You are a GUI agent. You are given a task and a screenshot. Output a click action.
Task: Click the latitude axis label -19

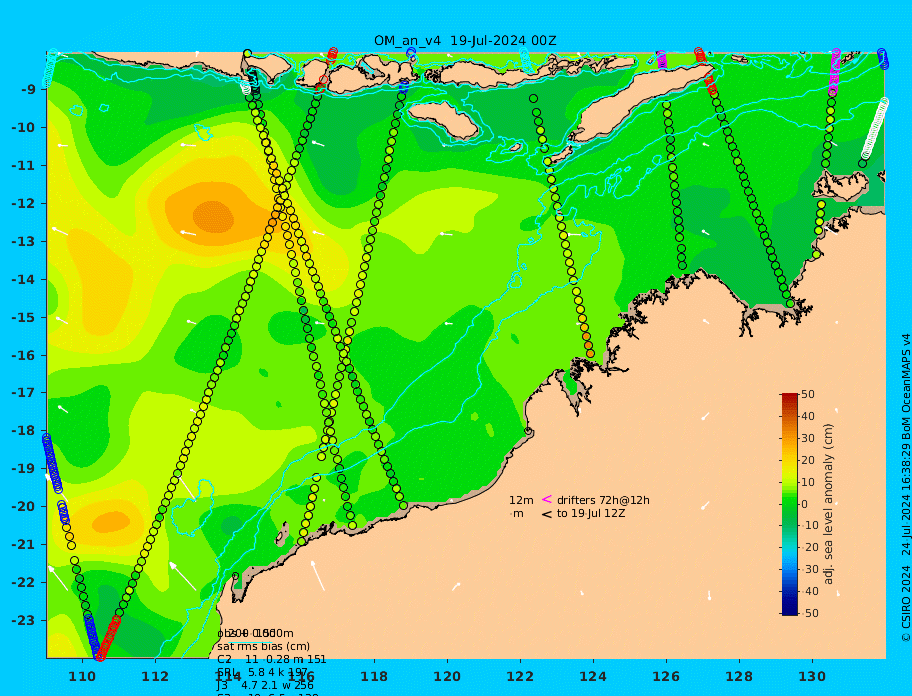(23, 469)
